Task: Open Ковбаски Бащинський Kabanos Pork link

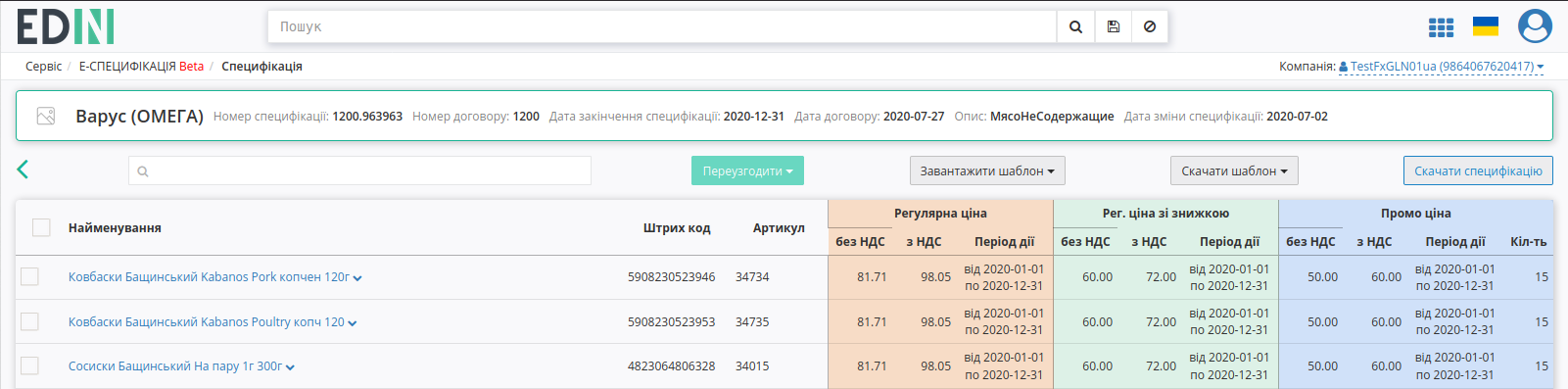Action: [209, 277]
